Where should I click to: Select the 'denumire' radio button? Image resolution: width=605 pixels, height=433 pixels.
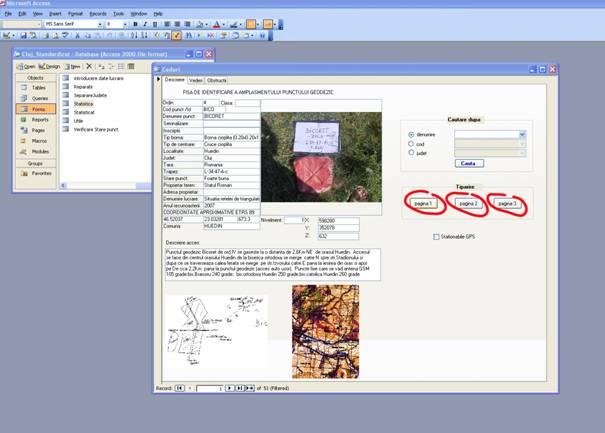[411, 134]
